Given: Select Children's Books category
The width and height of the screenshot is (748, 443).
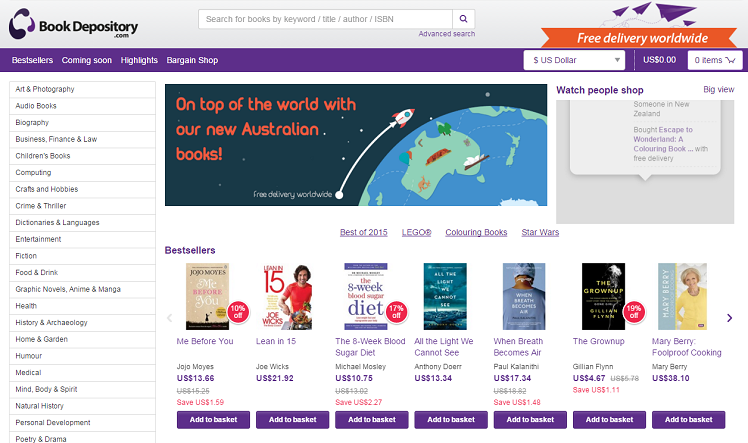Looking at the screenshot, I should tap(83, 156).
